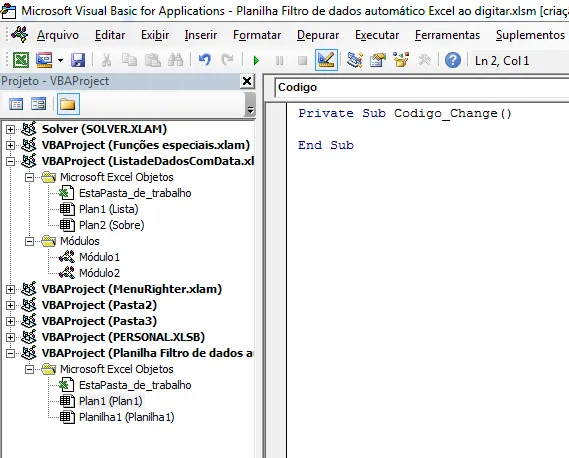Select Solver (SOLVER.XLAM) project name
The height and width of the screenshot is (458, 569).
(104, 129)
